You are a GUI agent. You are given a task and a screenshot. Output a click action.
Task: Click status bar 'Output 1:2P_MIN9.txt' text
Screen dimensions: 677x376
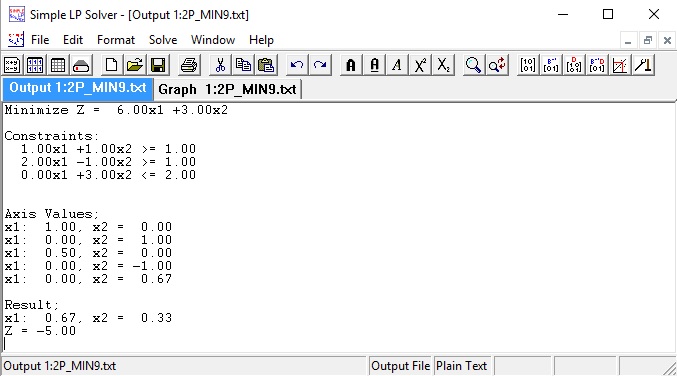click(60, 366)
